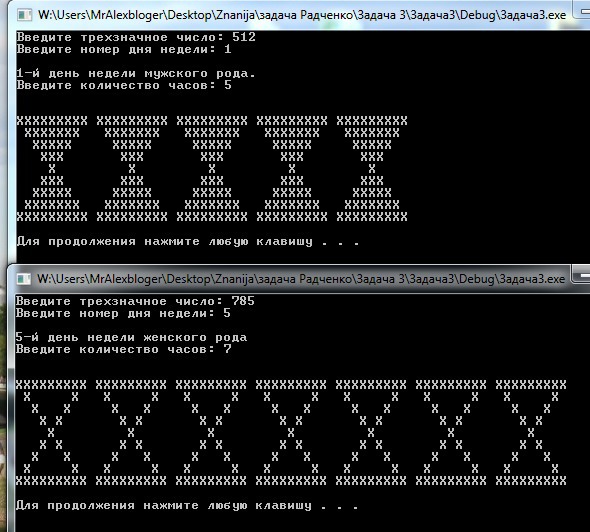
Task: Click upper window title bar showing Задача3.exe path
Action: pyautogui.click(x=302, y=15)
